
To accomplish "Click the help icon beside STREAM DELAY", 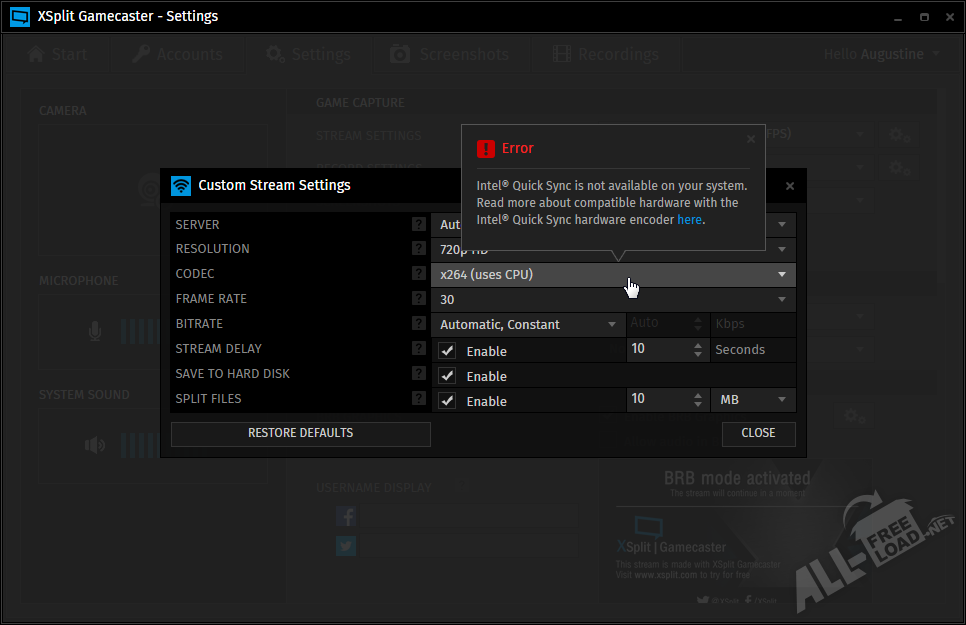I will 419,349.
